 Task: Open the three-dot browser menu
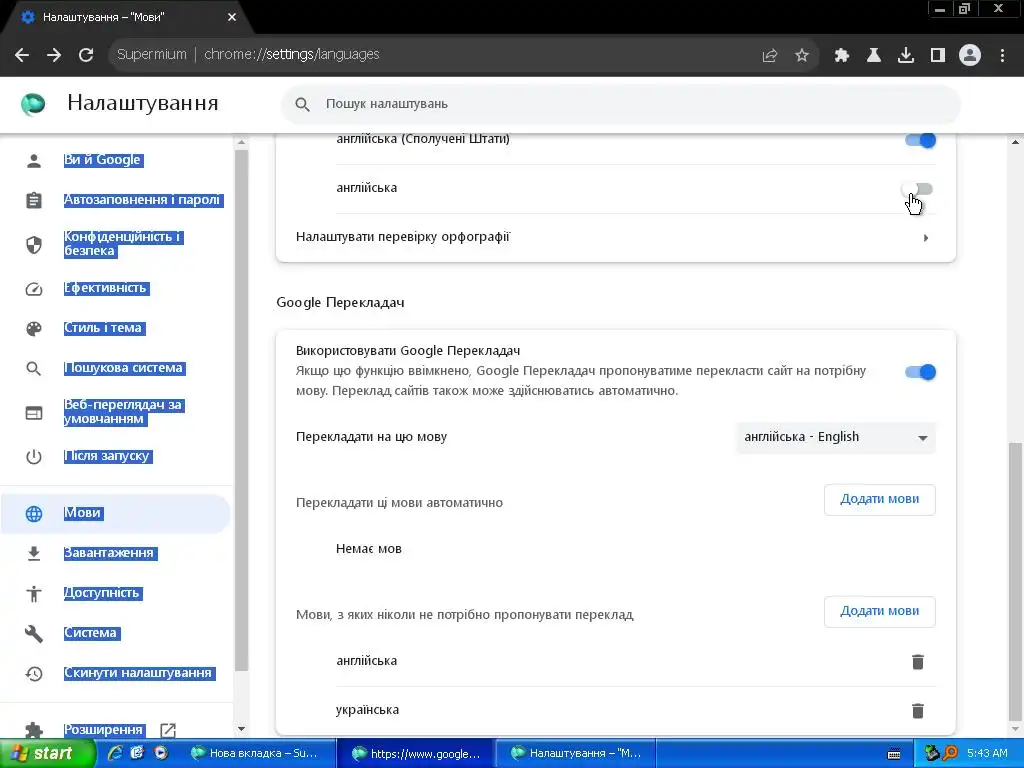1002,56
